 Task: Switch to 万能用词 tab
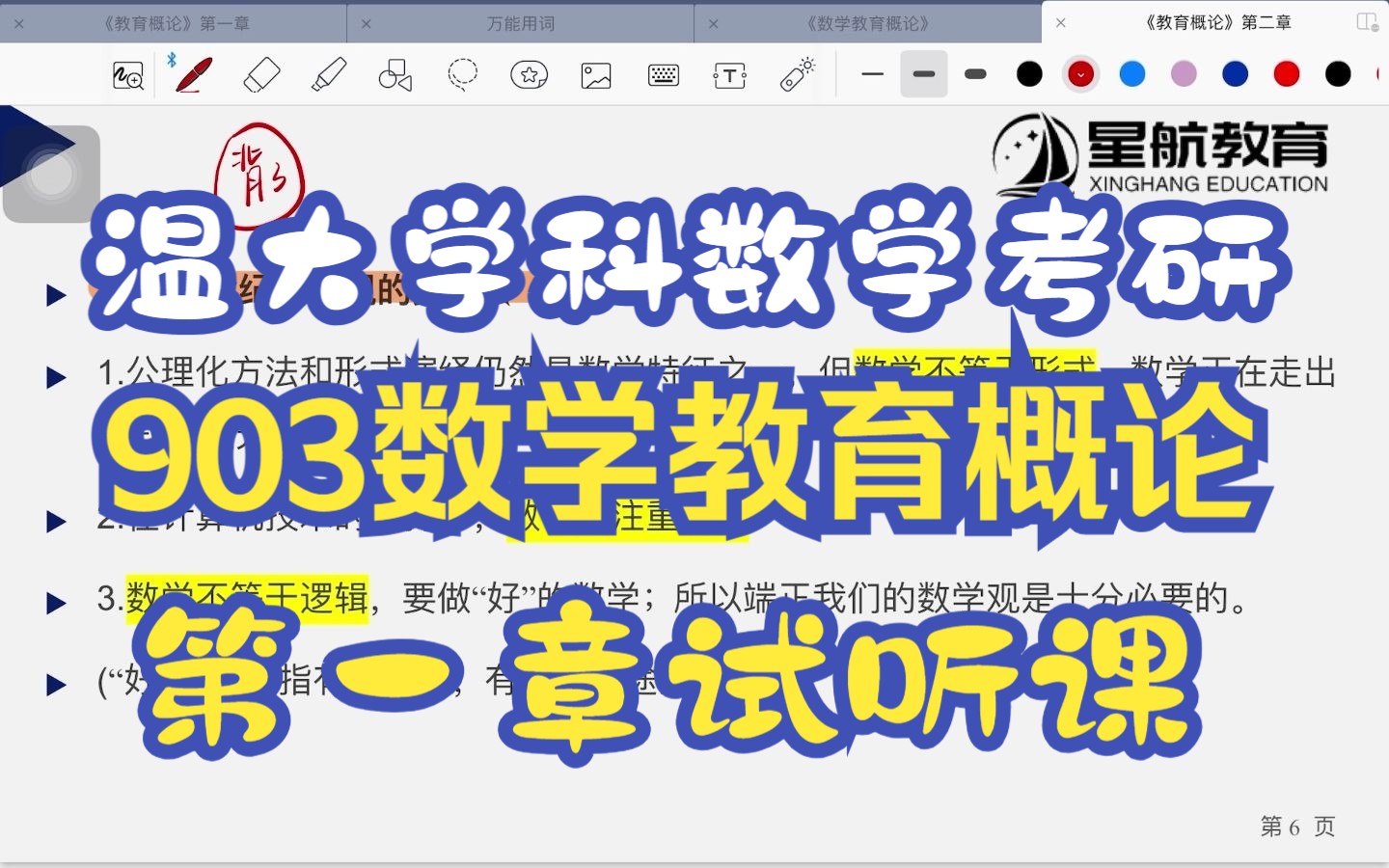(x=521, y=23)
